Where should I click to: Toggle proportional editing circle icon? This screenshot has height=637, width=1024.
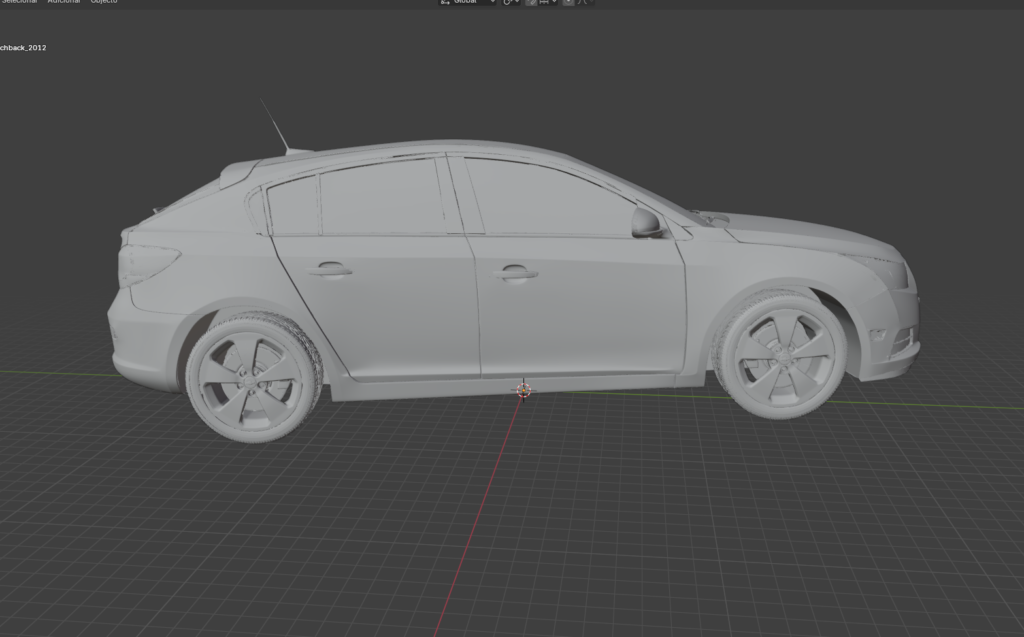[x=568, y=2]
